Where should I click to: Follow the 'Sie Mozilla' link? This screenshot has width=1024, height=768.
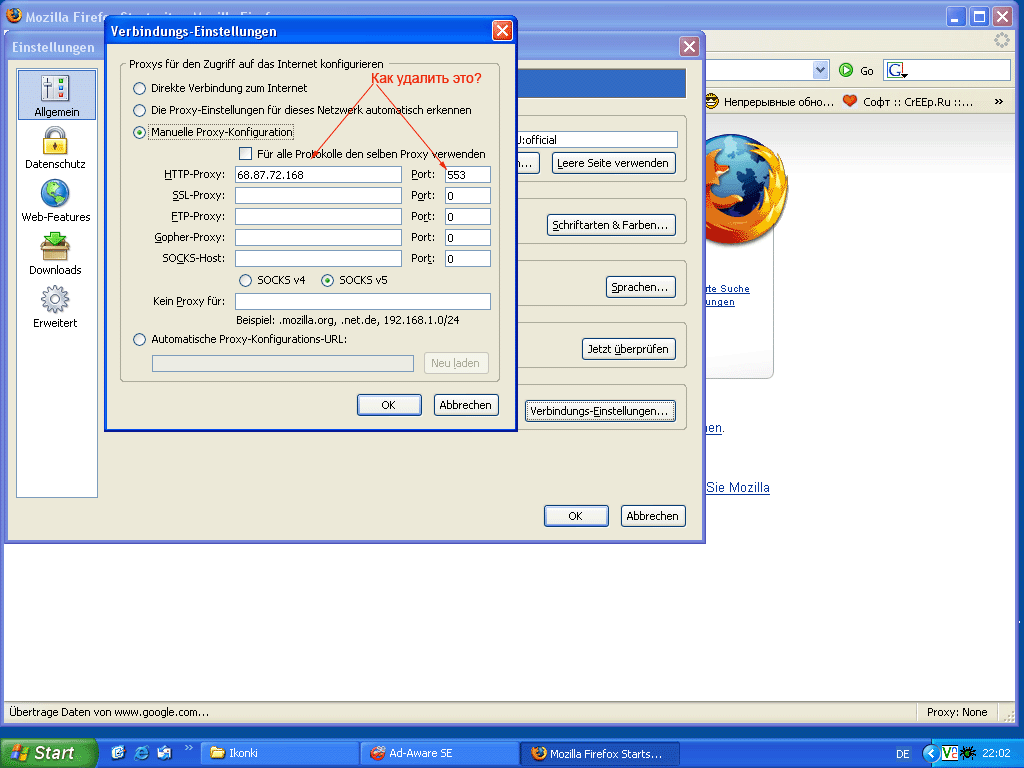(738, 488)
